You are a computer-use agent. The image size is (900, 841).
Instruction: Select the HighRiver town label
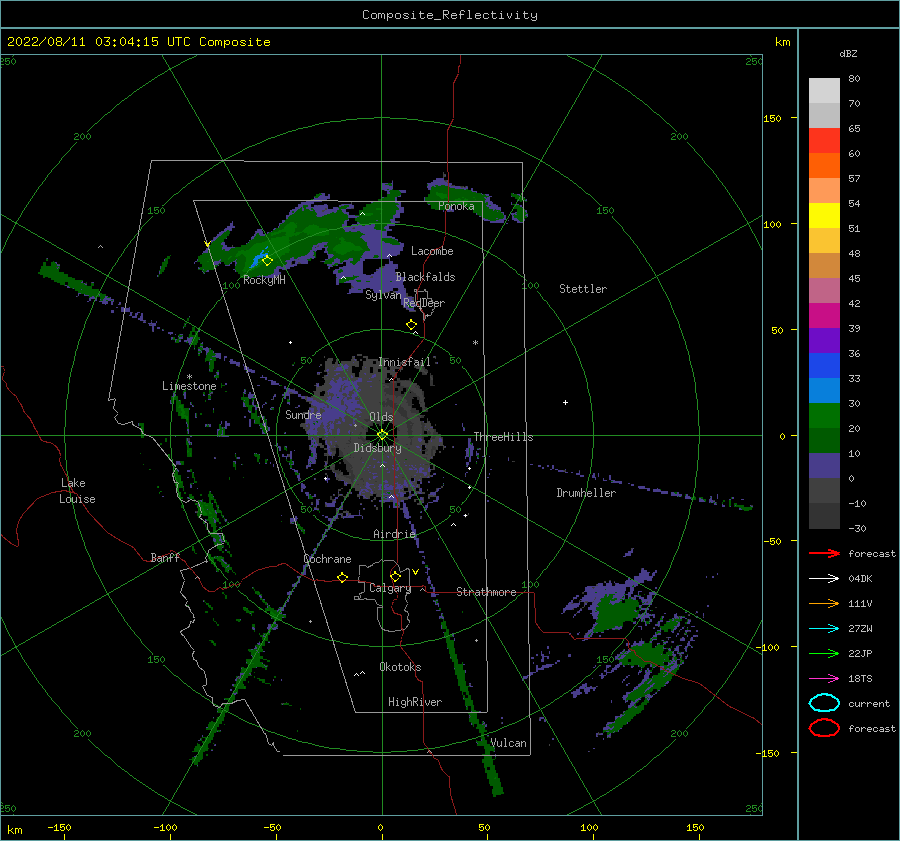pos(415,702)
